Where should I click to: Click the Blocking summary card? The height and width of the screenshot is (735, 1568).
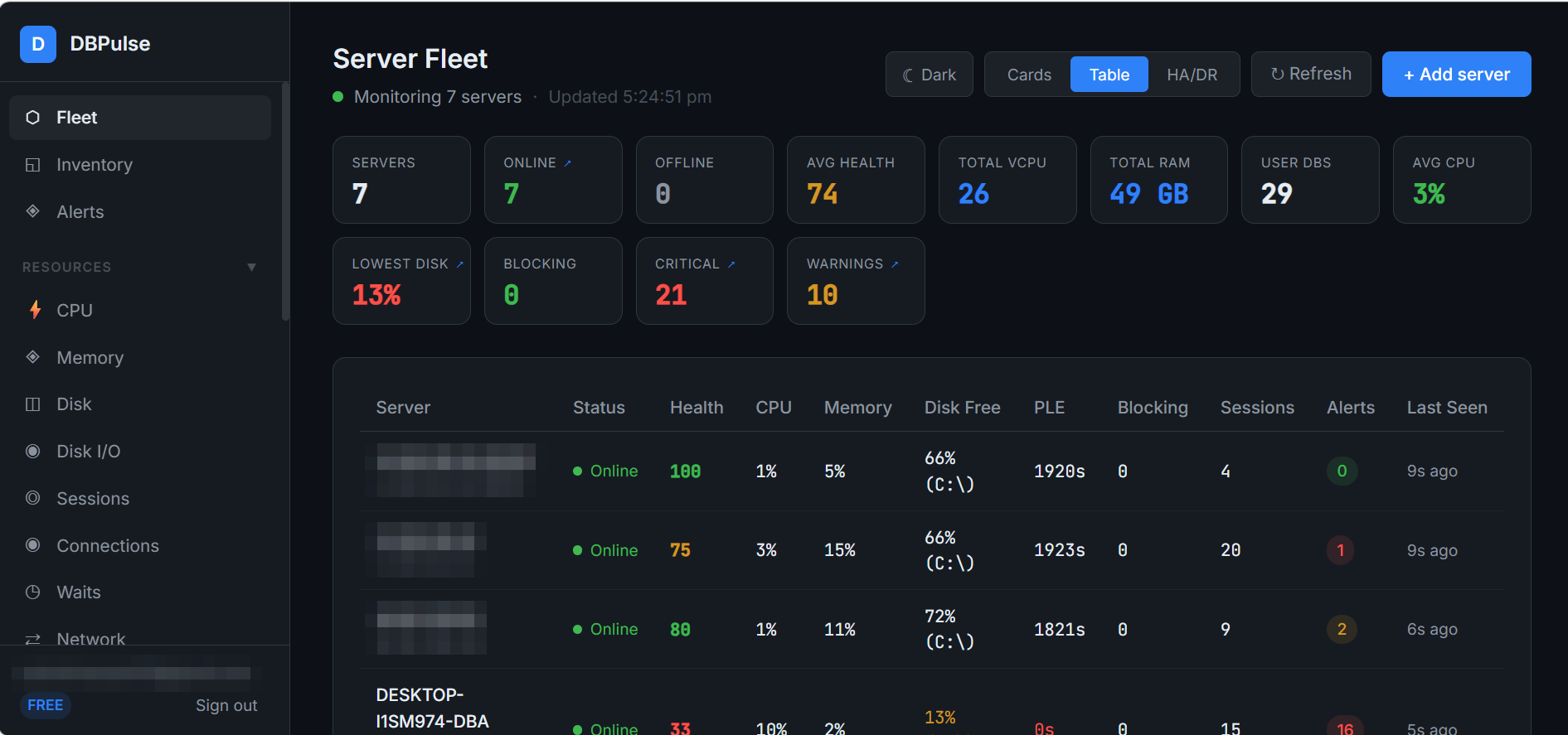tap(553, 281)
